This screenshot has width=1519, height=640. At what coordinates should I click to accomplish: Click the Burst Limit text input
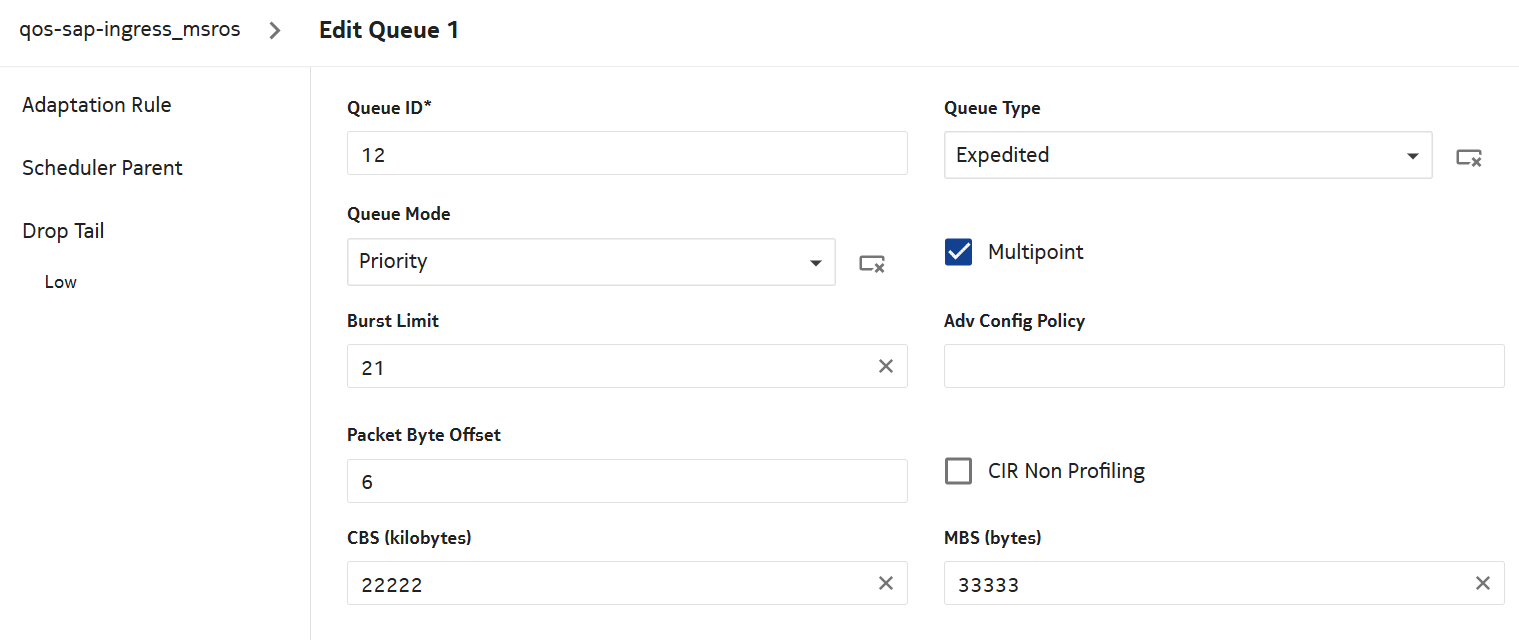(x=610, y=367)
